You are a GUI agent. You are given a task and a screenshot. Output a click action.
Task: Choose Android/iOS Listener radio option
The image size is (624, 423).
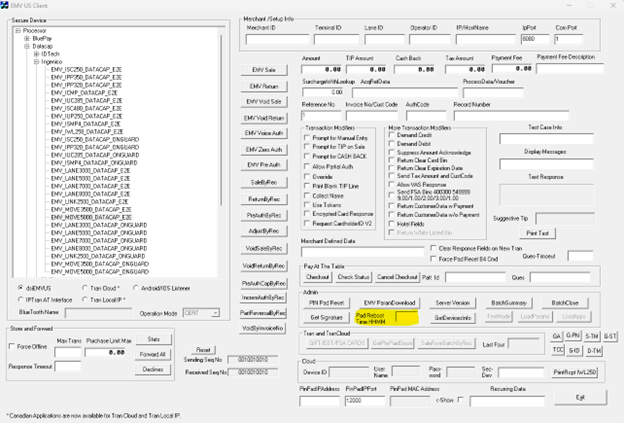coord(135,288)
